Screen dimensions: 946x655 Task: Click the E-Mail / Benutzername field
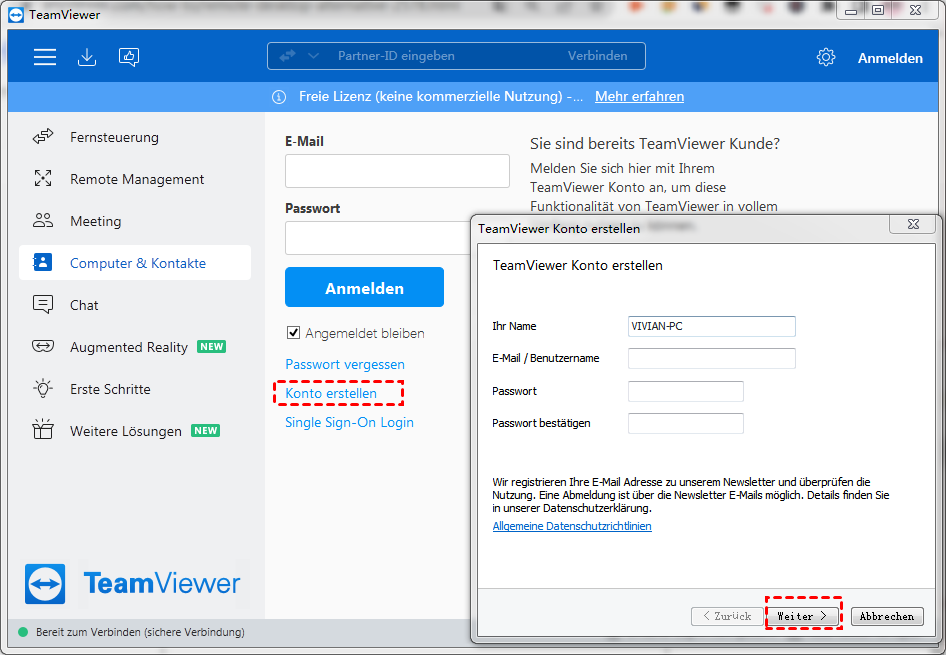click(x=711, y=358)
